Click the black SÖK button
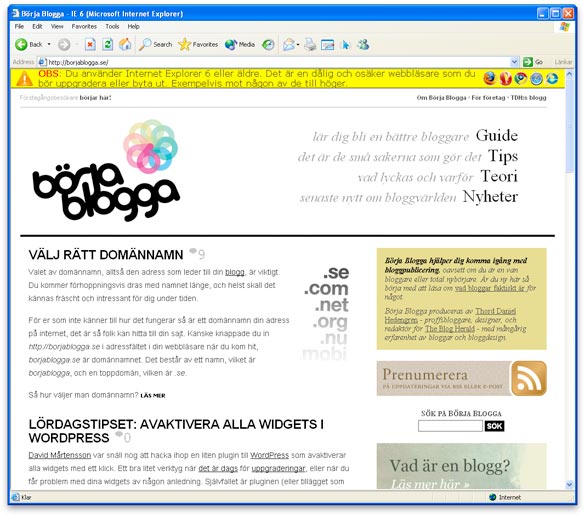 (x=494, y=426)
